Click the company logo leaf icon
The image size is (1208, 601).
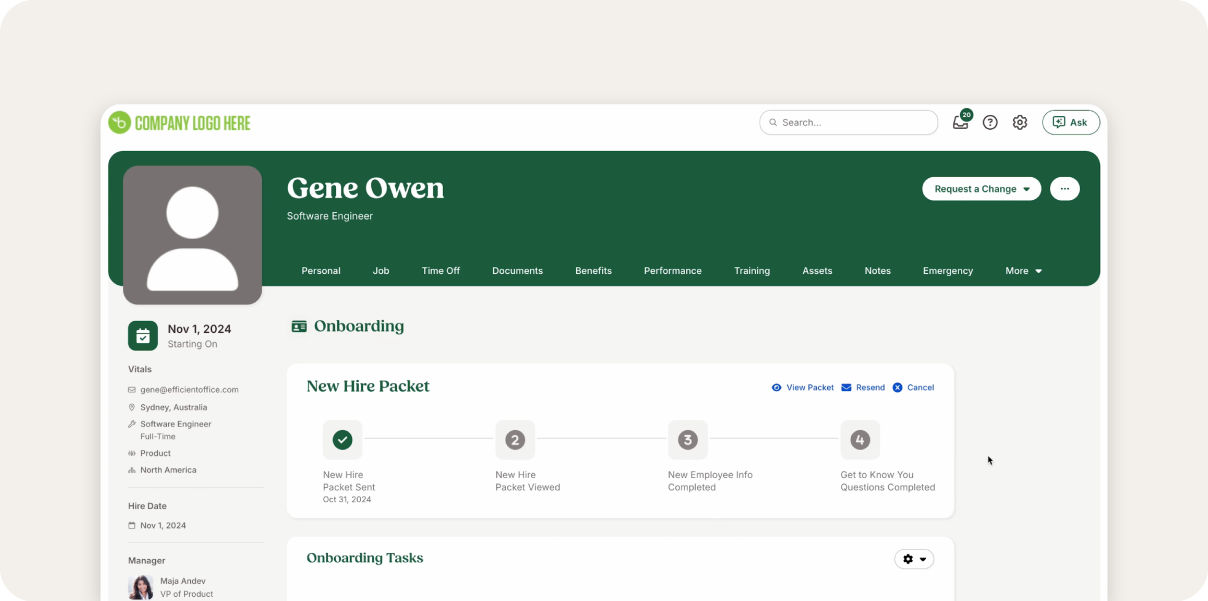point(119,122)
